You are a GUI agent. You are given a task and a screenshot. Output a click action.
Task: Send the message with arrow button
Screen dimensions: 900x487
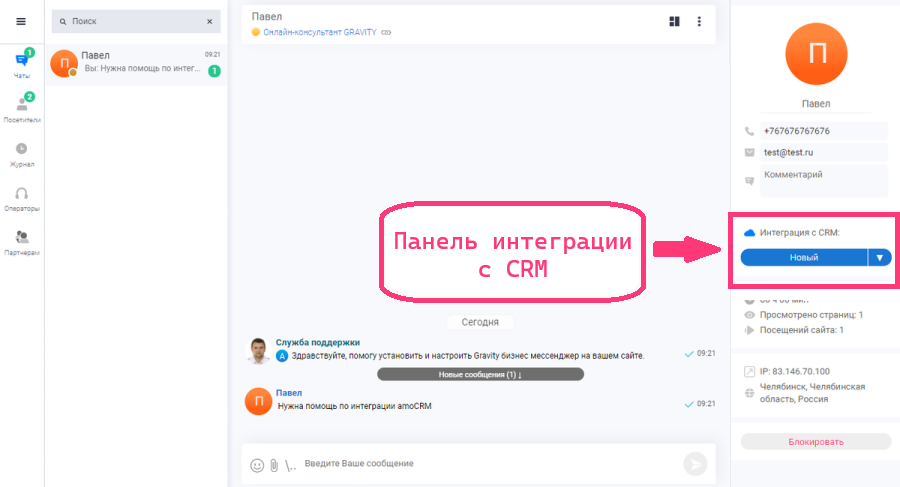tap(695, 464)
